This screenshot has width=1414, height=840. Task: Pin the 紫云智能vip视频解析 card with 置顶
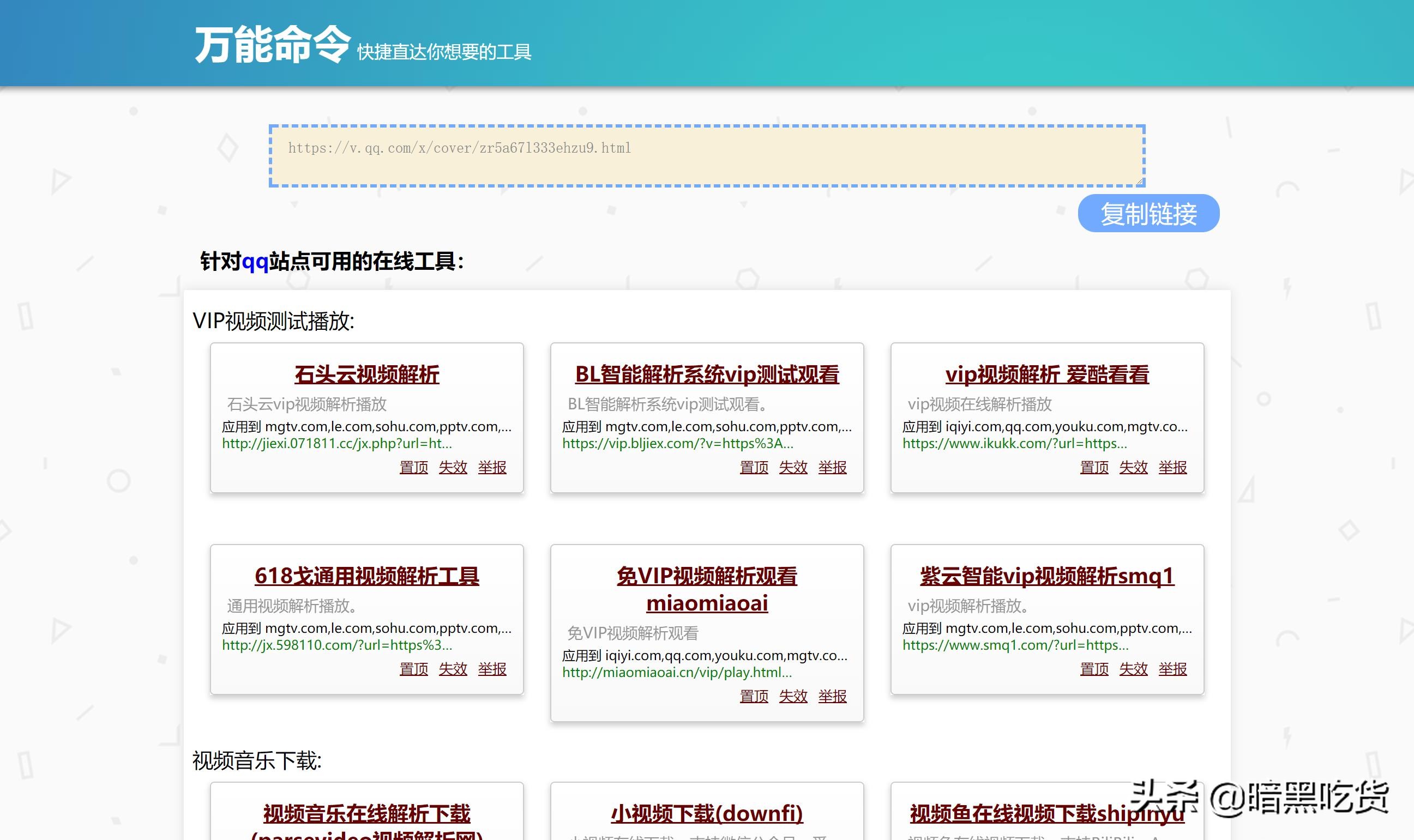click(1093, 668)
